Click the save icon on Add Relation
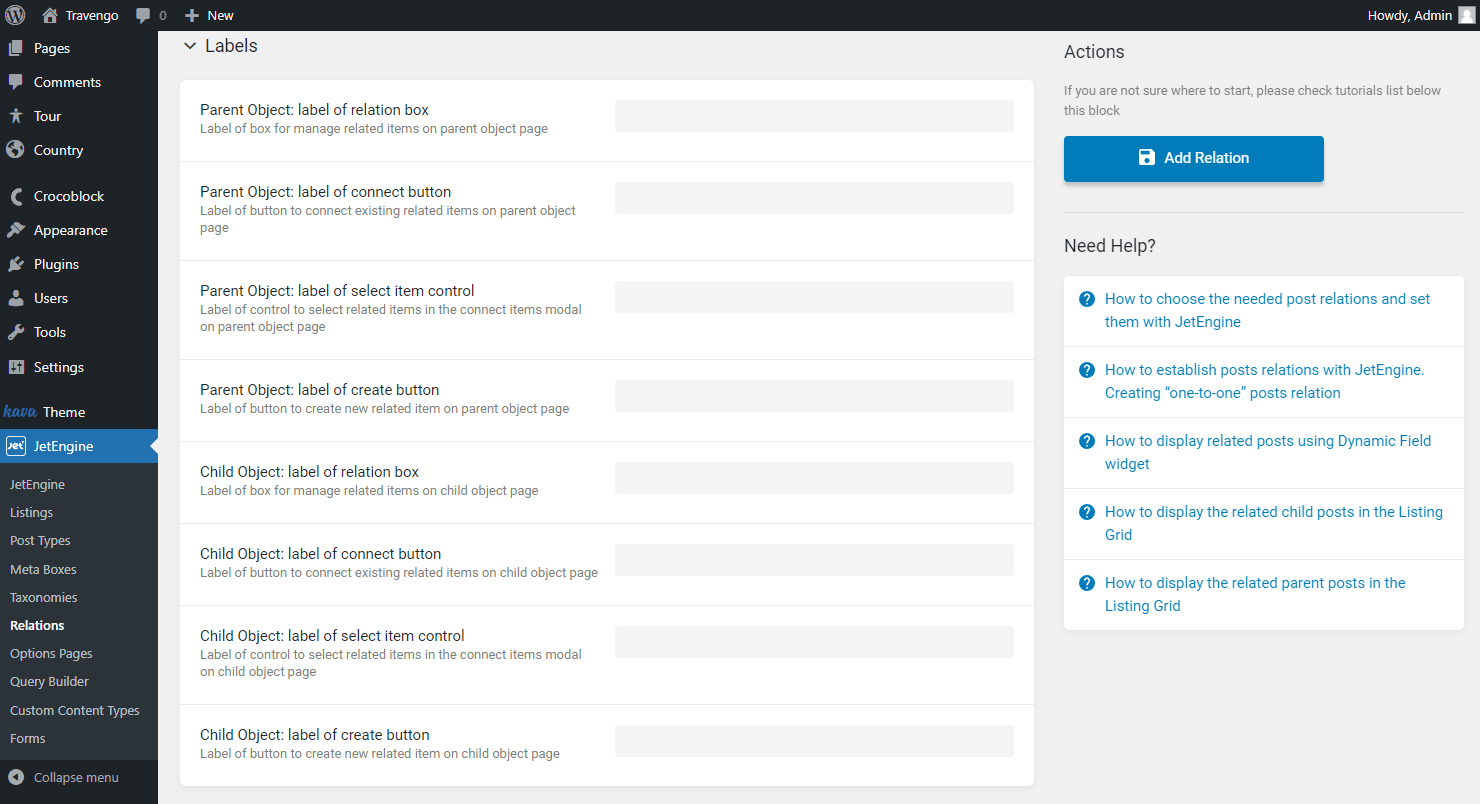The height and width of the screenshot is (804, 1480). point(1147,157)
